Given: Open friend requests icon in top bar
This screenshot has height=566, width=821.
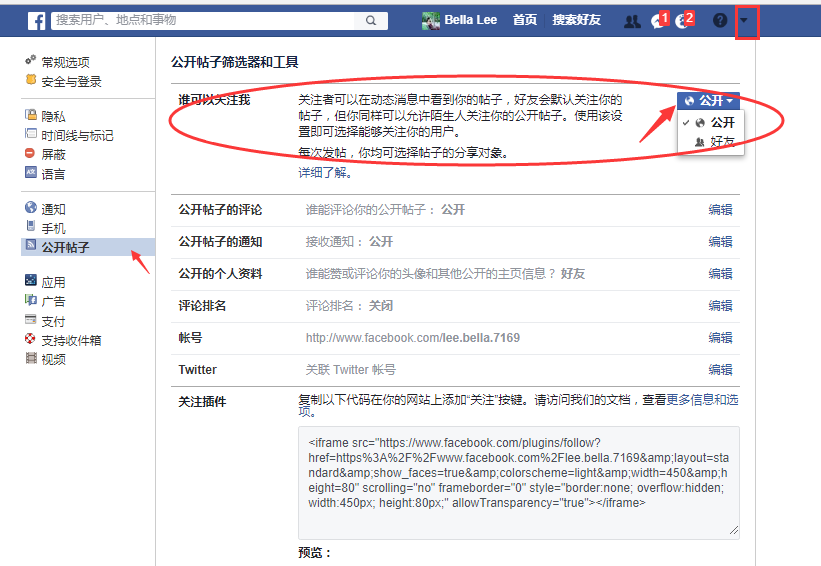Looking at the screenshot, I should pos(632,21).
